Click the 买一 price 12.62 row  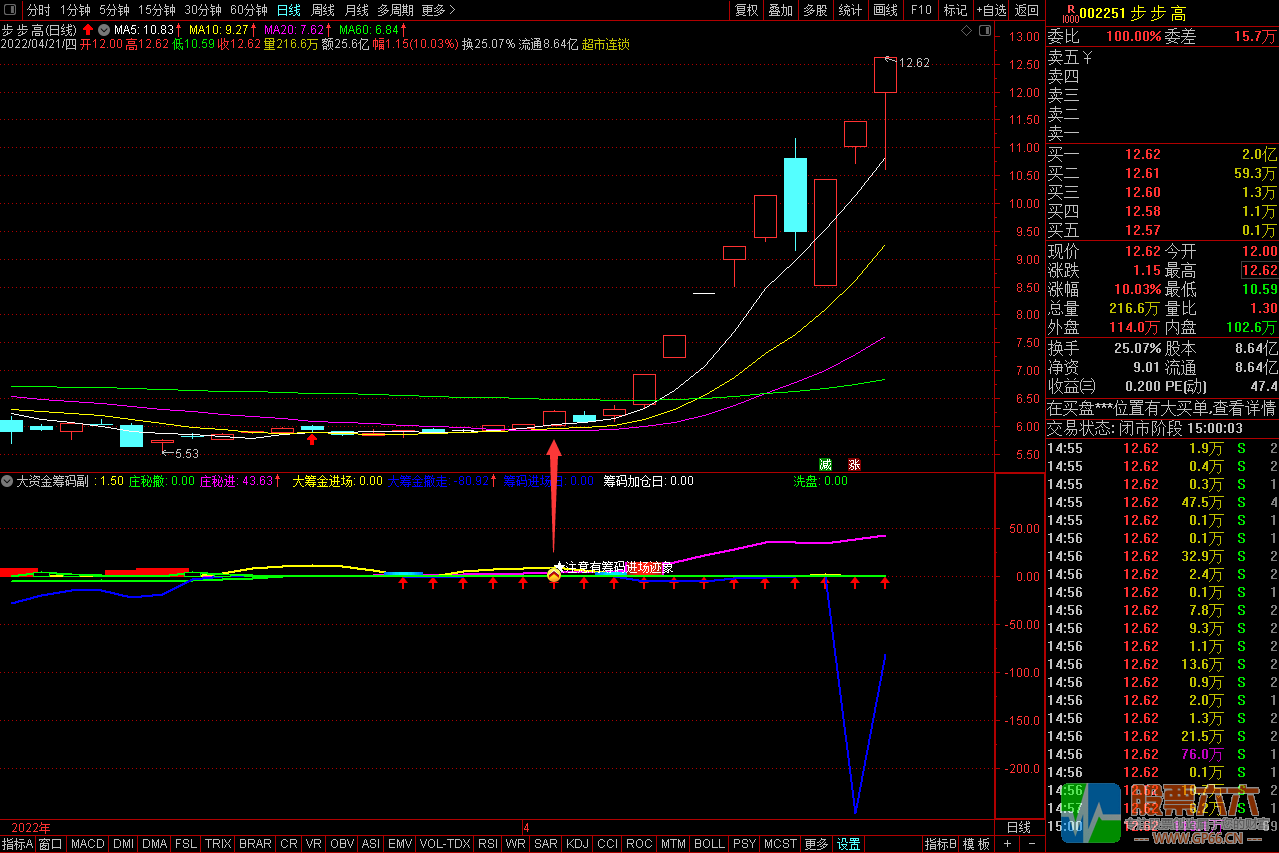point(1162,154)
